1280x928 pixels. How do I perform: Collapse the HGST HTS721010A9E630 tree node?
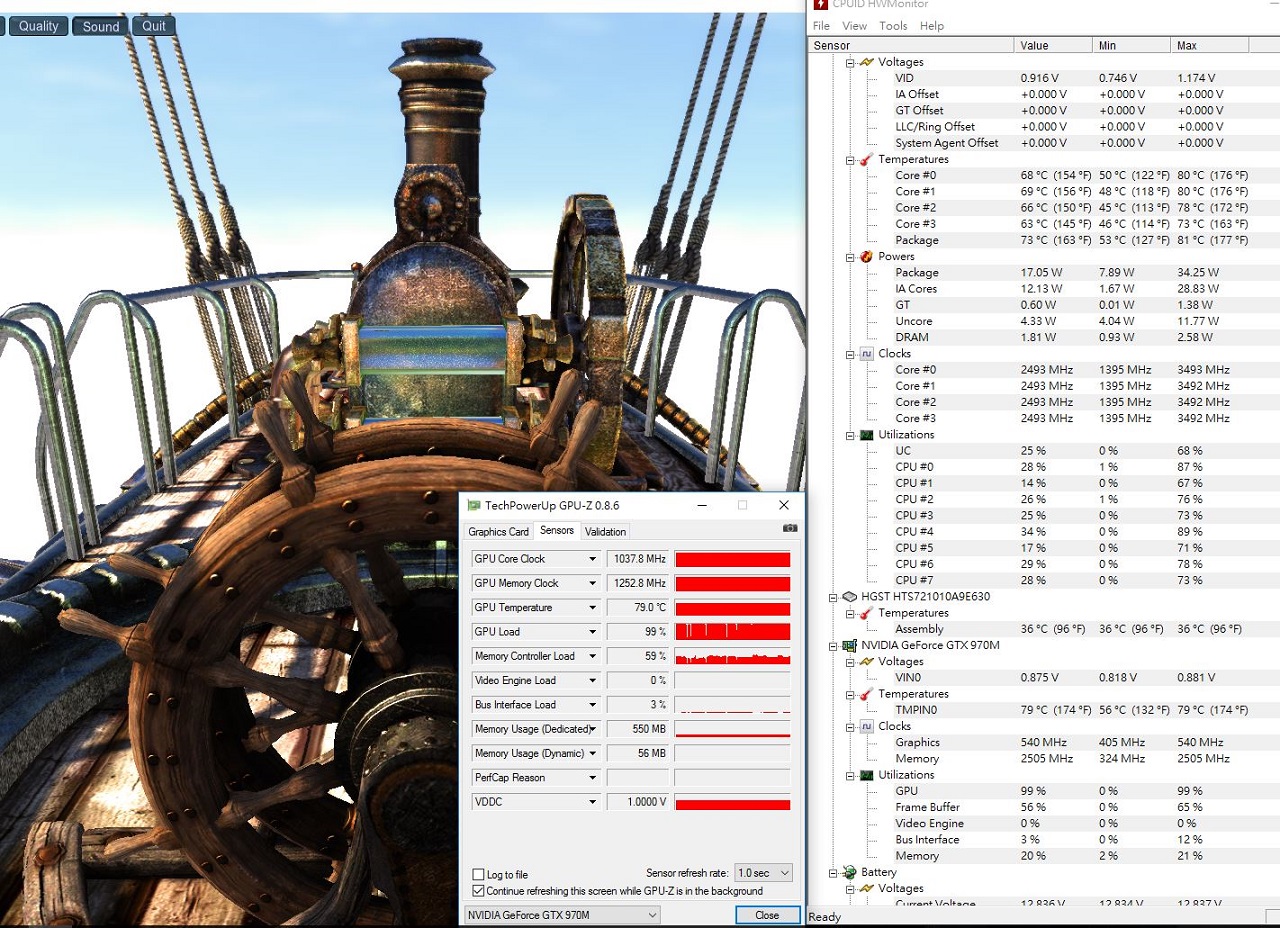coord(833,597)
